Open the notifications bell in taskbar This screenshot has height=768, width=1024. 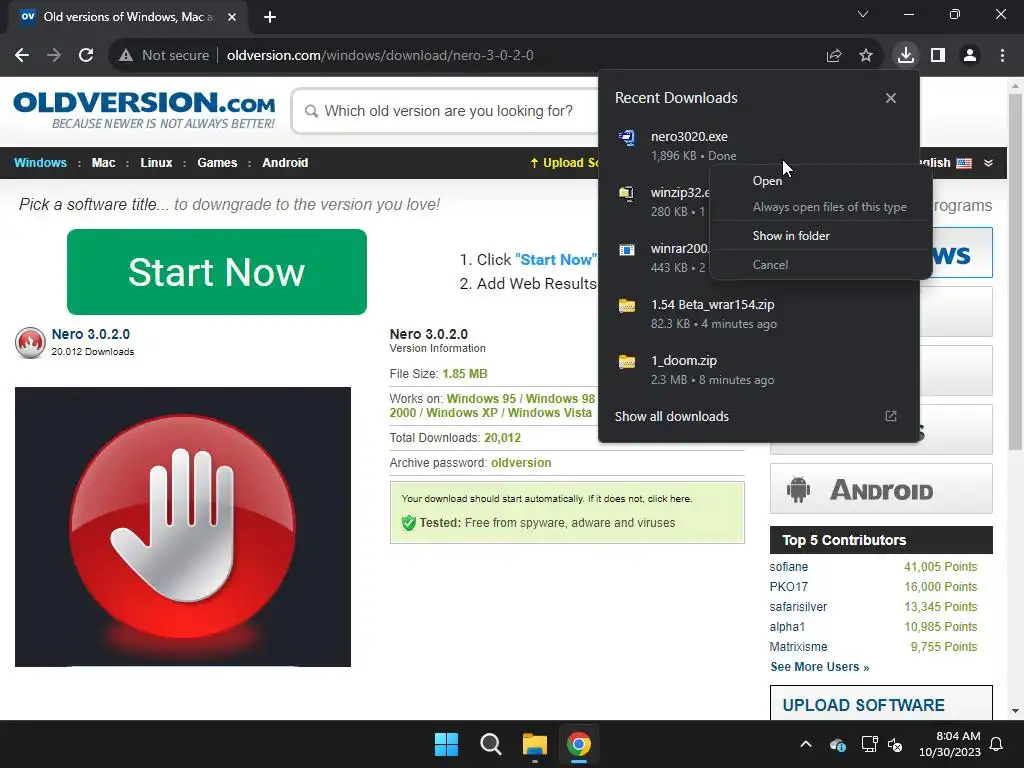[997, 744]
